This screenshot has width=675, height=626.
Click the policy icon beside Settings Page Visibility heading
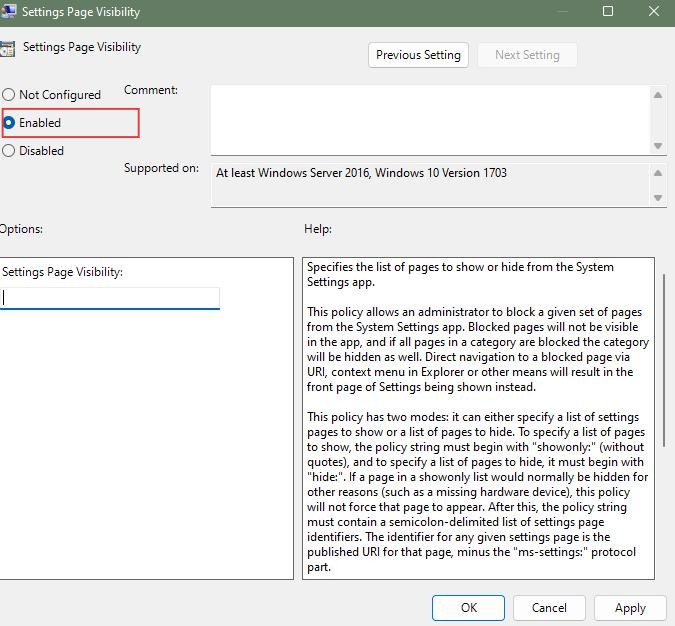click(x=6, y=48)
